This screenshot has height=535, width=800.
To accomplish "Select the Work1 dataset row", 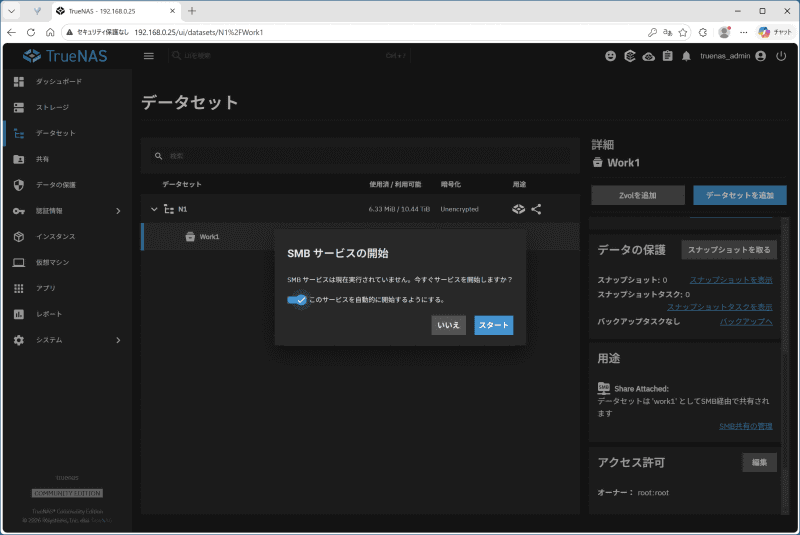I will point(360,237).
